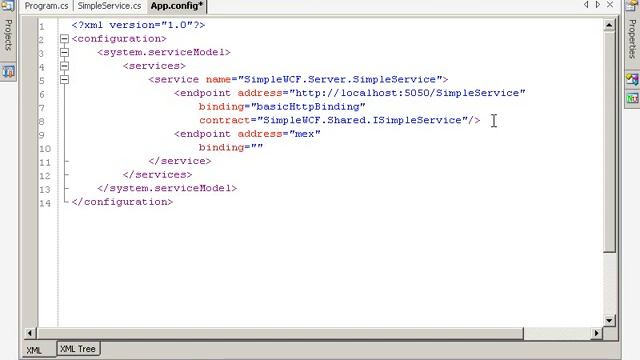Image resolution: width=640 pixels, height=360 pixels.
Task: Switch to the SimpleService.cs tab
Action: point(109,6)
